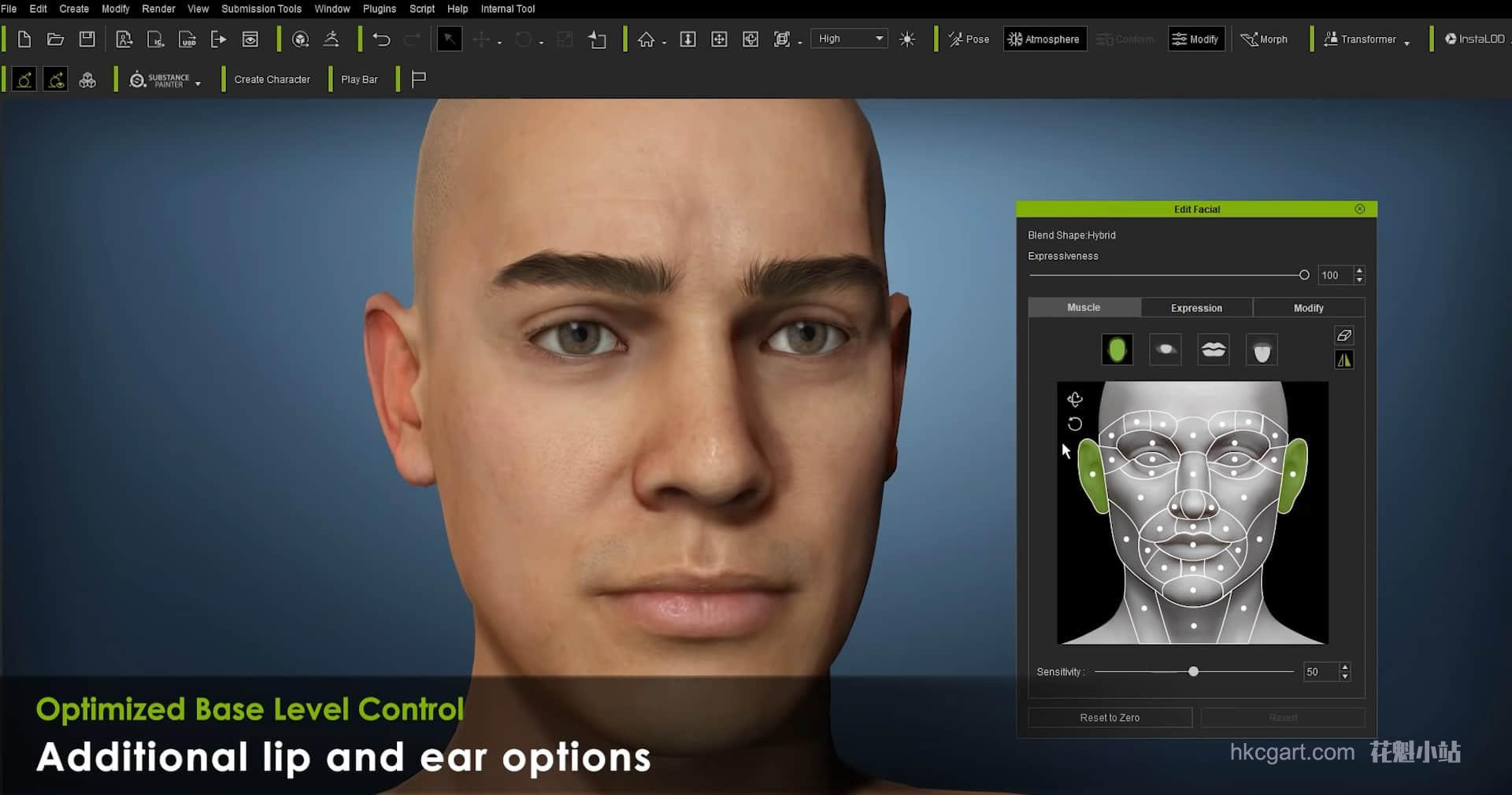Select the green face region icon
Viewport: 1512px width, 795px height.
coord(1117,349)
